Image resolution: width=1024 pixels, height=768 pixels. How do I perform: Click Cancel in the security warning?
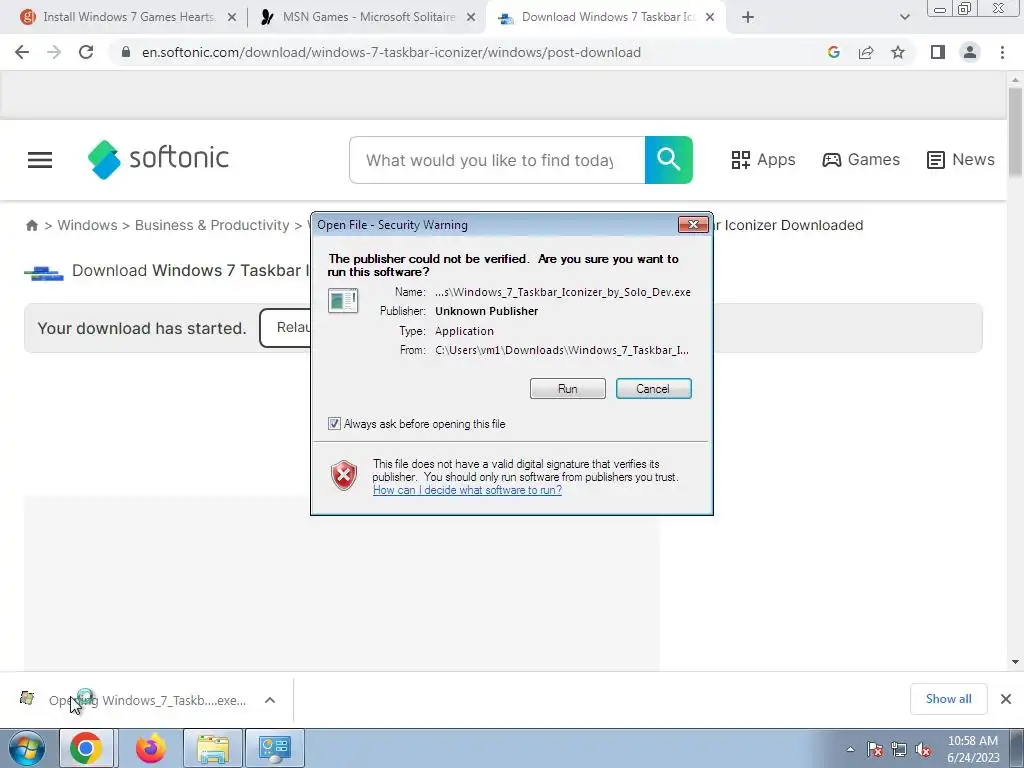tap(653, 389)
